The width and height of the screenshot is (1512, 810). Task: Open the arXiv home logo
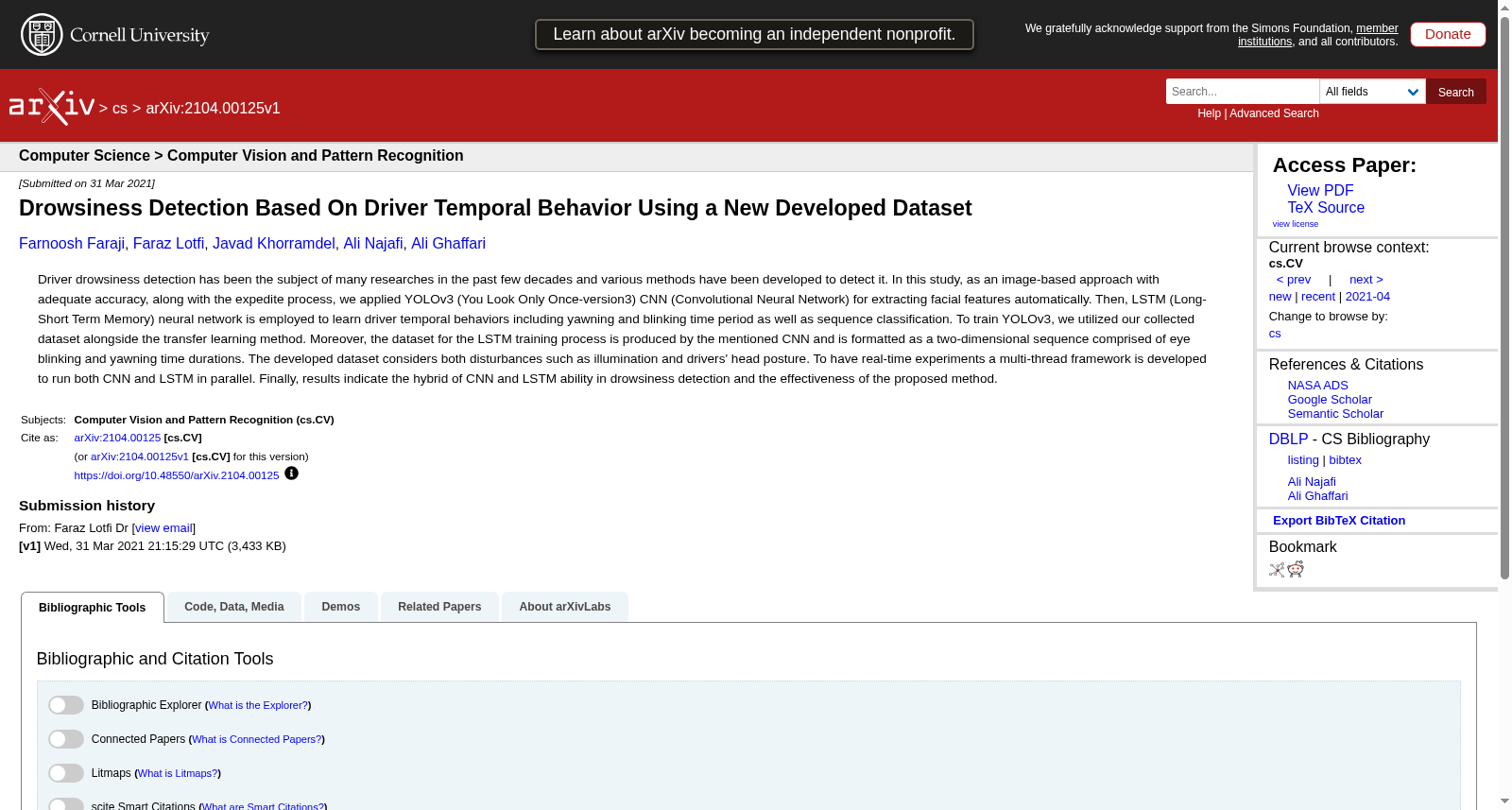[52, 107]
